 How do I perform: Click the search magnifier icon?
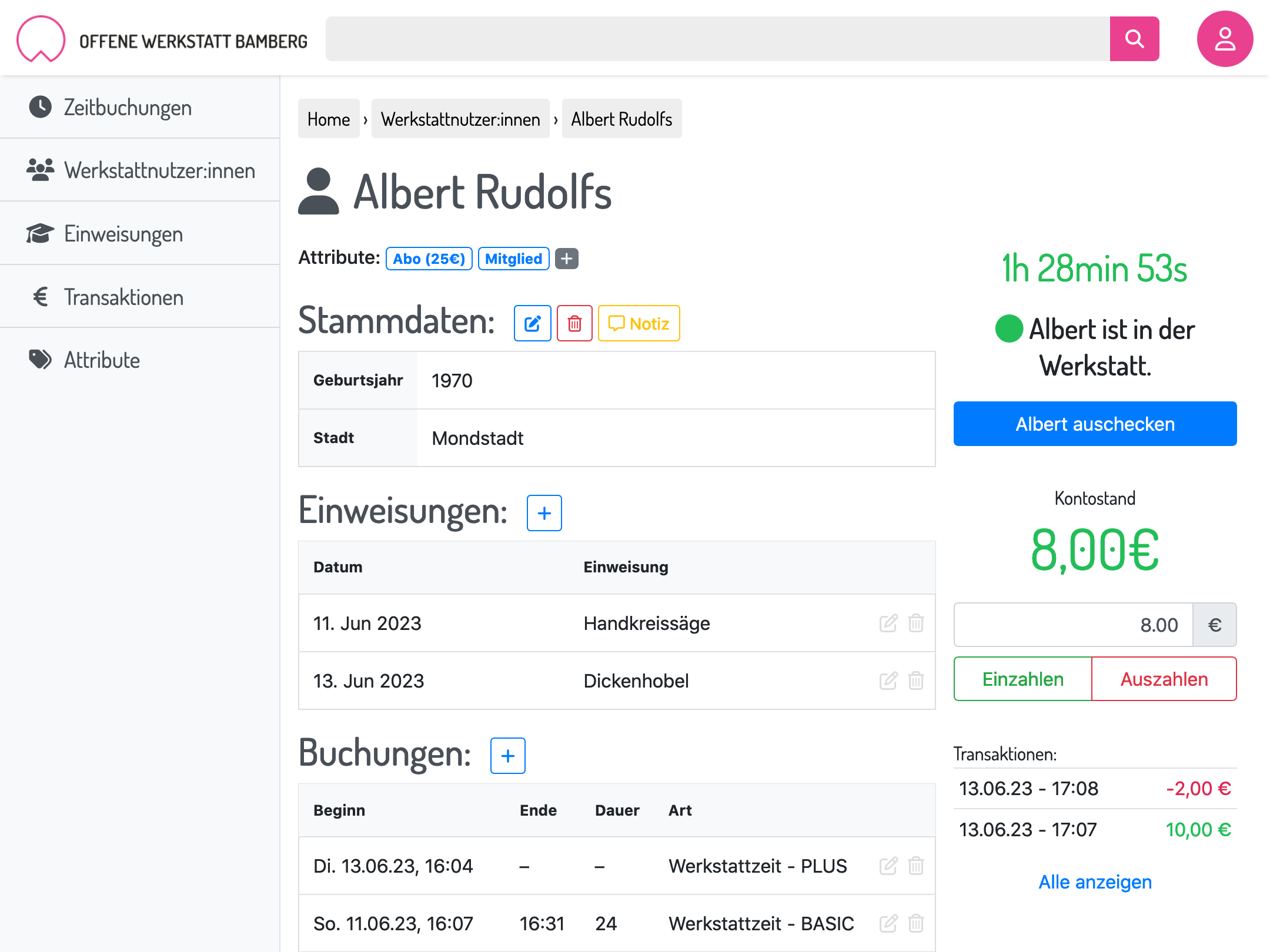click(x=1134, y=39)
